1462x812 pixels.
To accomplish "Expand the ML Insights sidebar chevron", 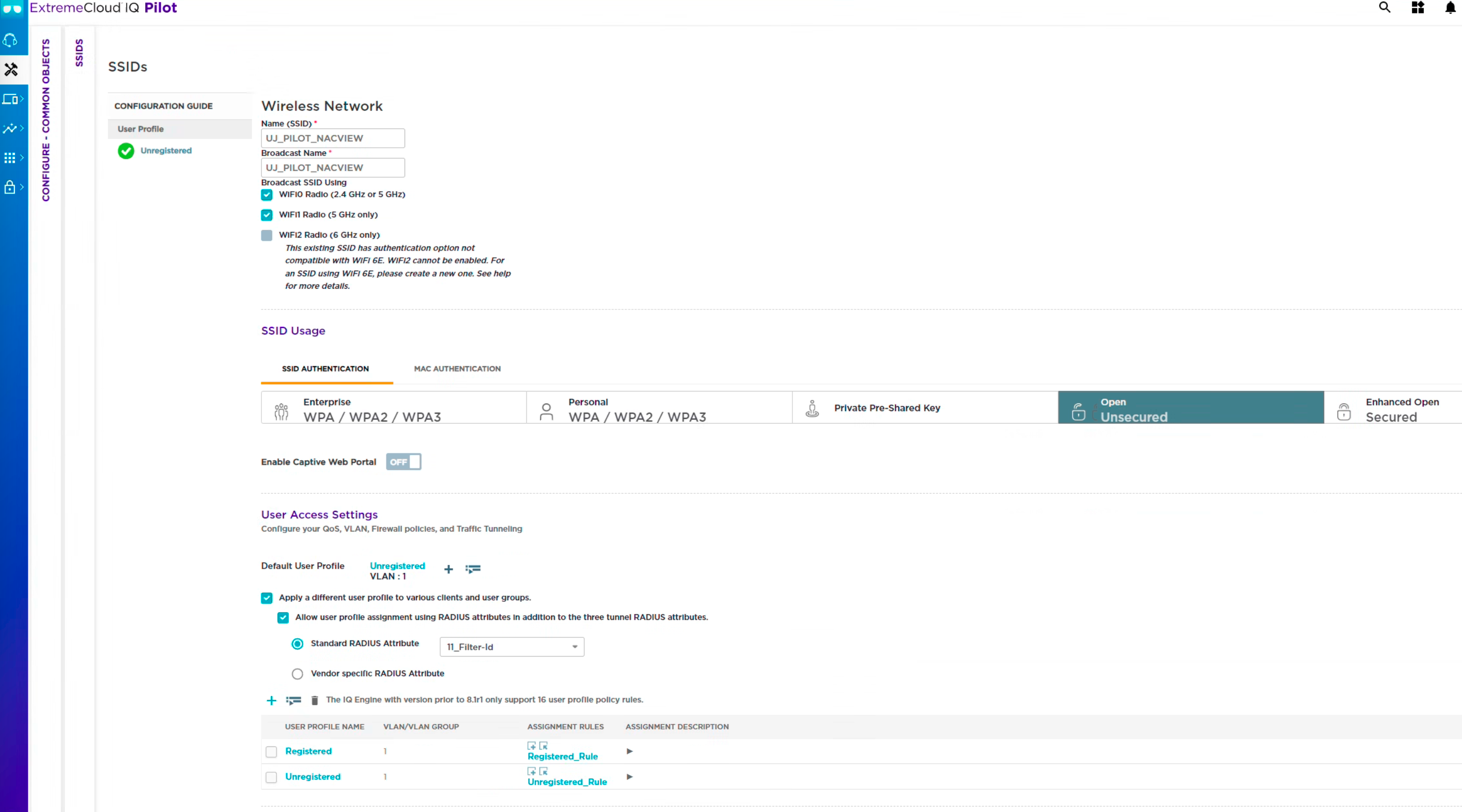I will tap(22, 128).
